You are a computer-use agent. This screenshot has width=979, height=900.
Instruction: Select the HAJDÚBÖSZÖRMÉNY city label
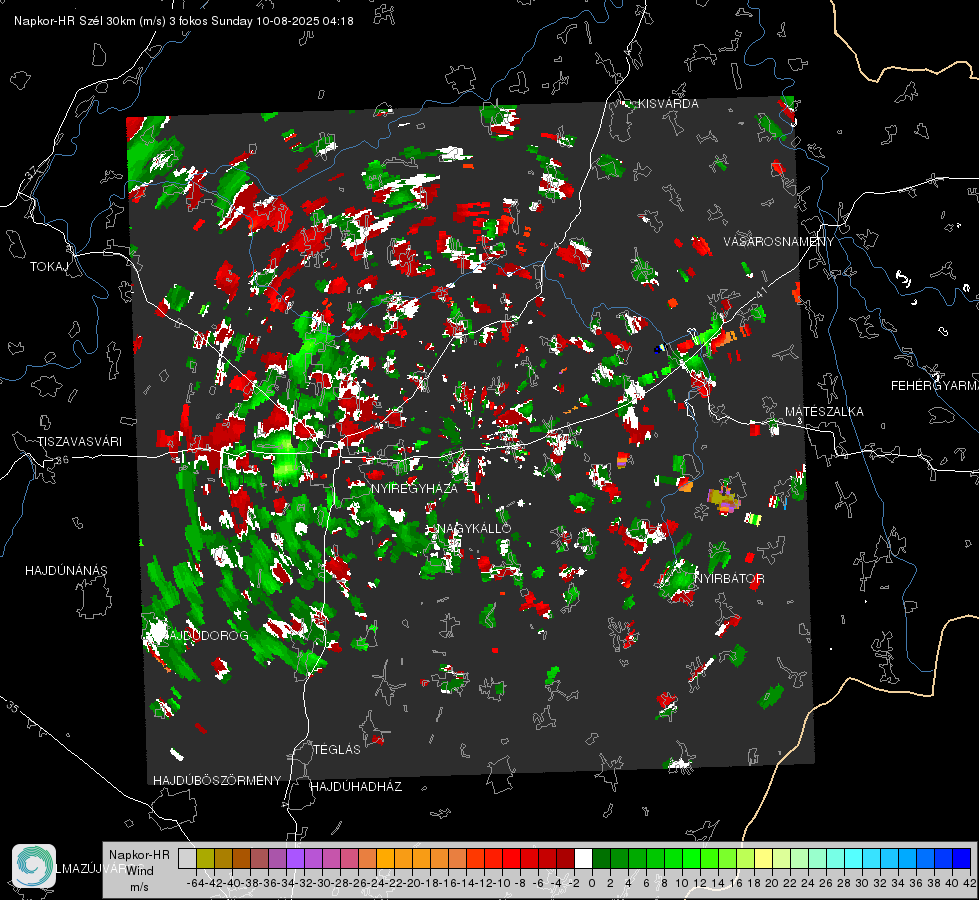[217, 781]
